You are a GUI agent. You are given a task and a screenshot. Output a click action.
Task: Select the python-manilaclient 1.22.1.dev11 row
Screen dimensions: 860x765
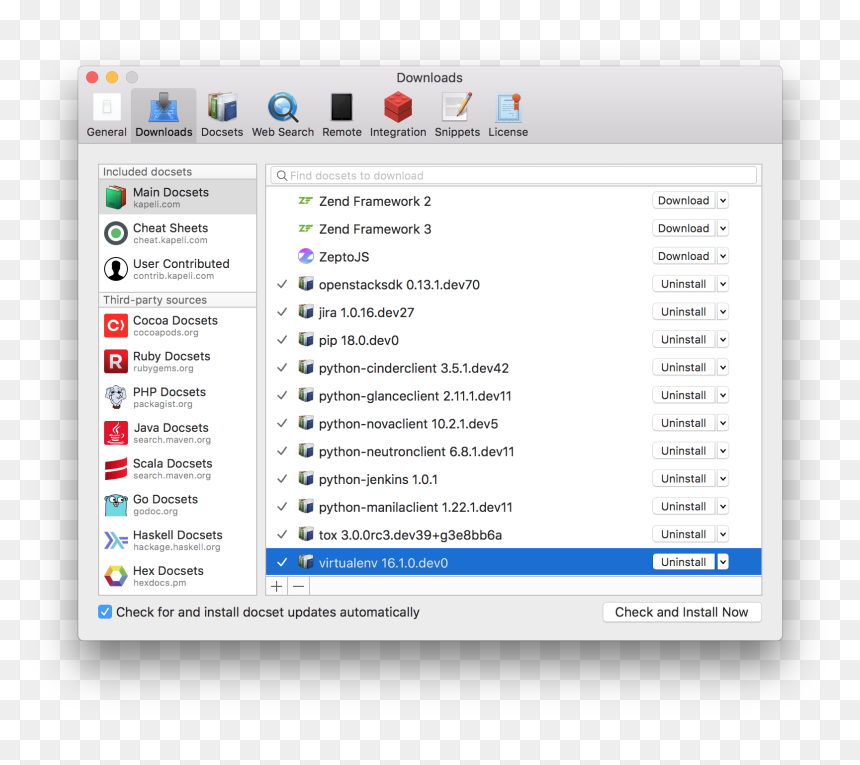(x=513, y=507)
